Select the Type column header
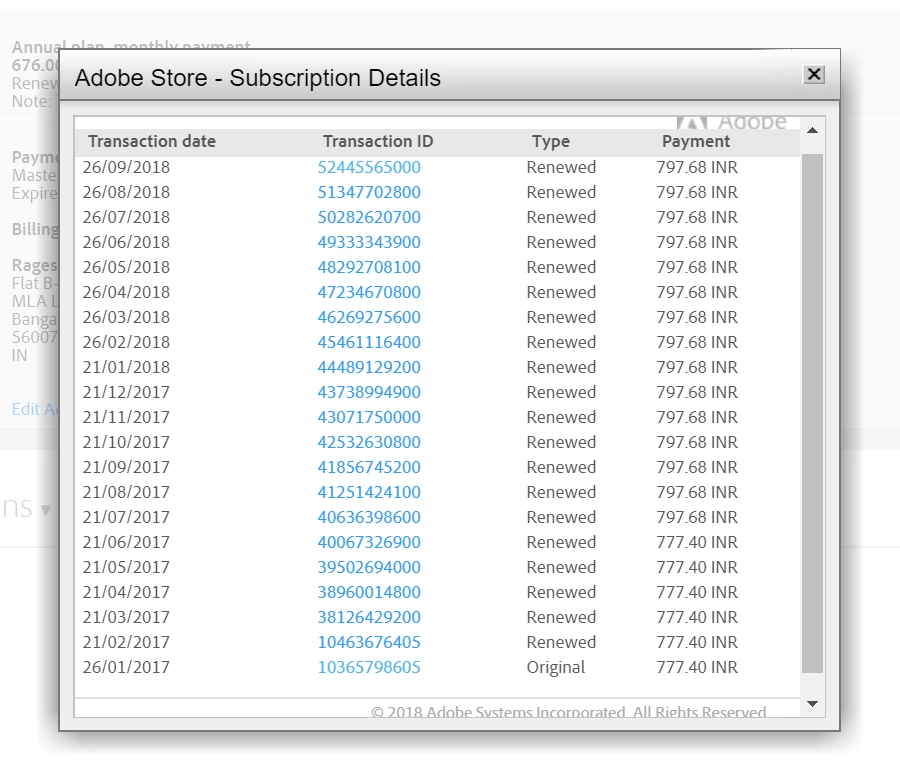Image resolution: width=900 pixels, height=777 pixels. (551, 141)
